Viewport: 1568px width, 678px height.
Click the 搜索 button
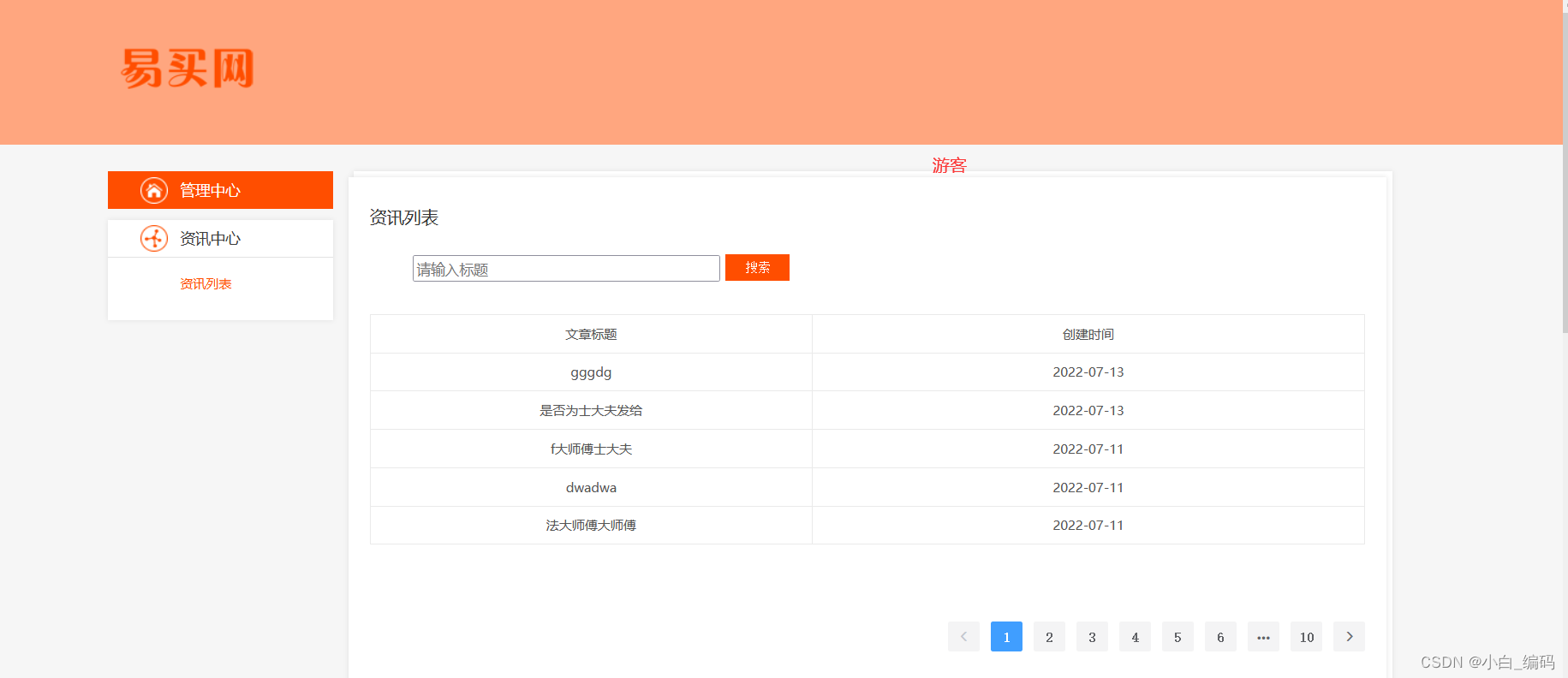point(757,267)
